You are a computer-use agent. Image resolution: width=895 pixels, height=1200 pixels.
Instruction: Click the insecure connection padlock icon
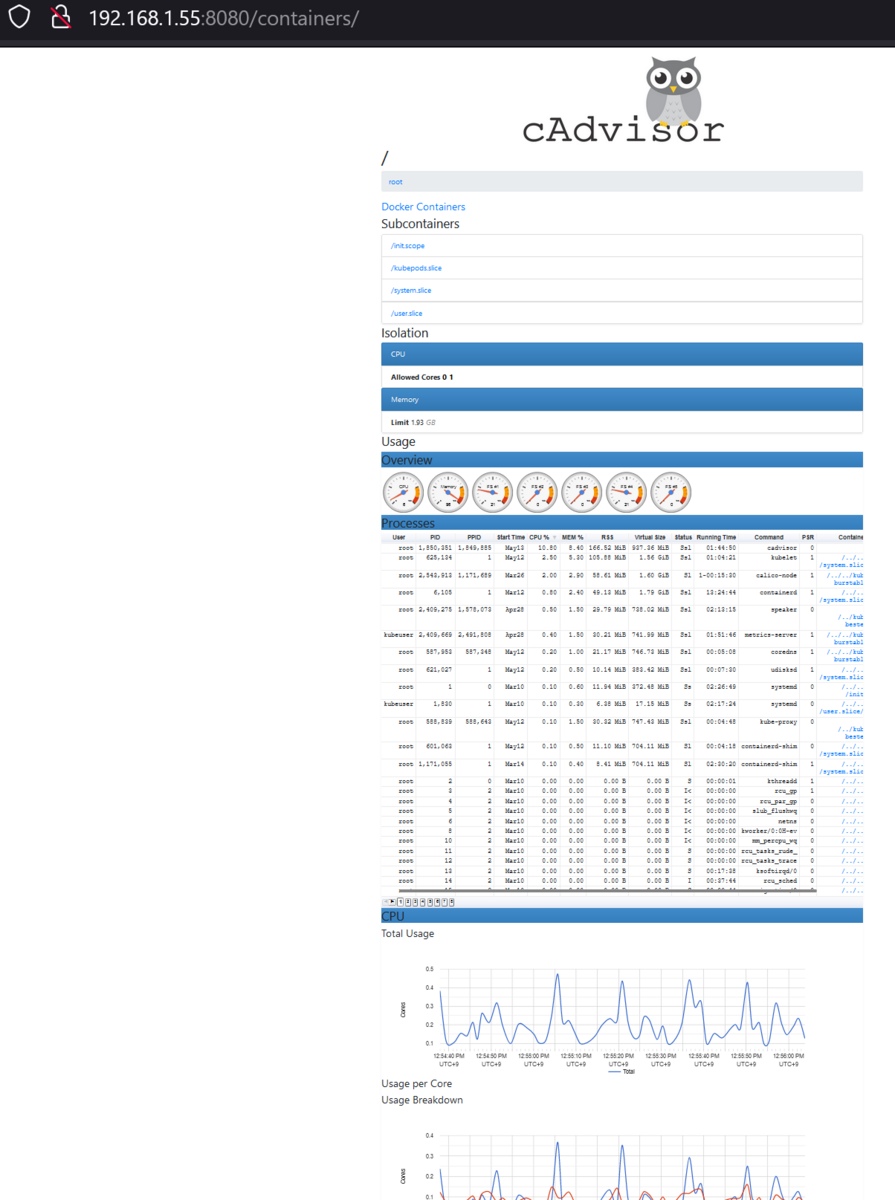point(61,18)
